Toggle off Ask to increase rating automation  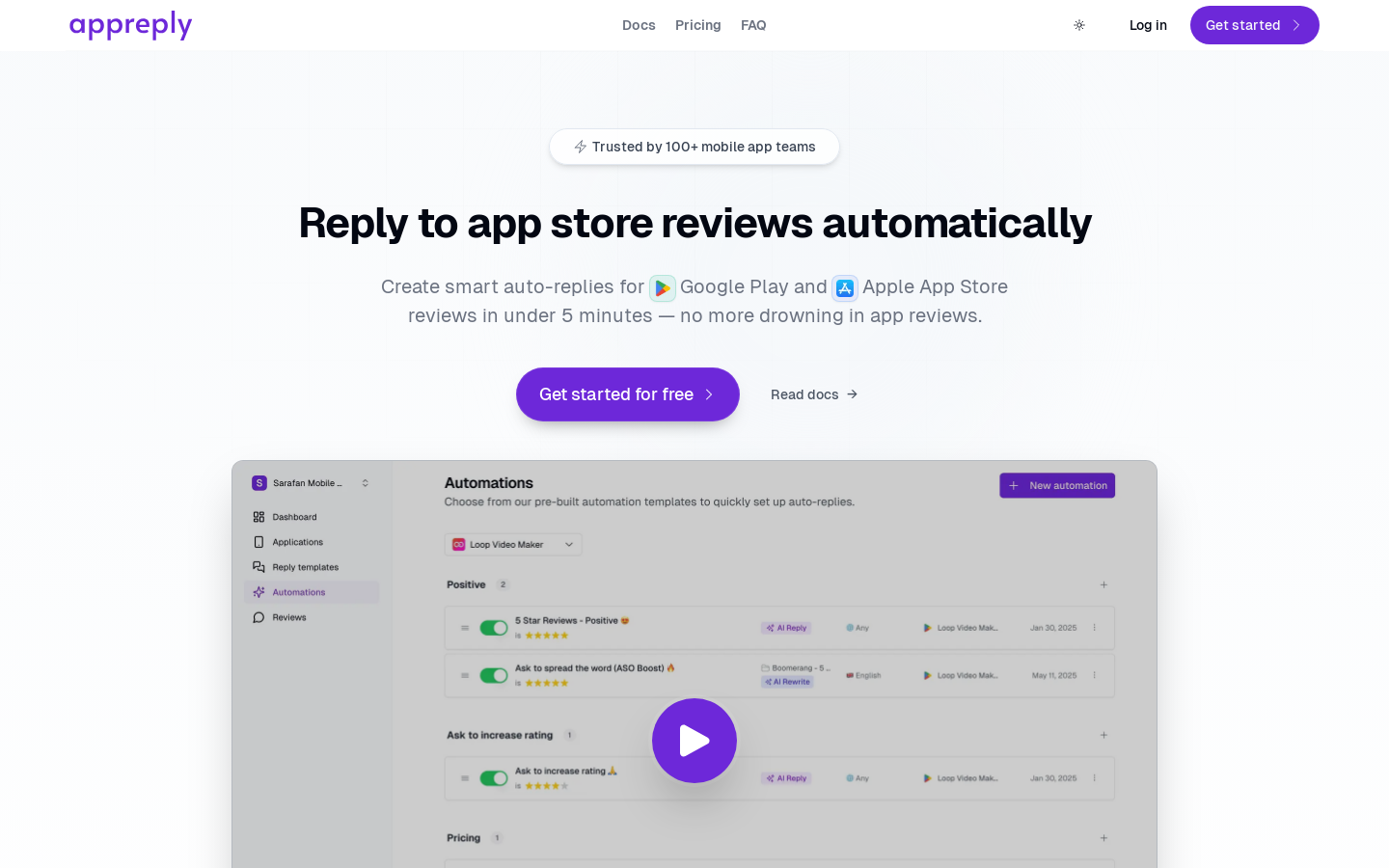tap(494, 778)
